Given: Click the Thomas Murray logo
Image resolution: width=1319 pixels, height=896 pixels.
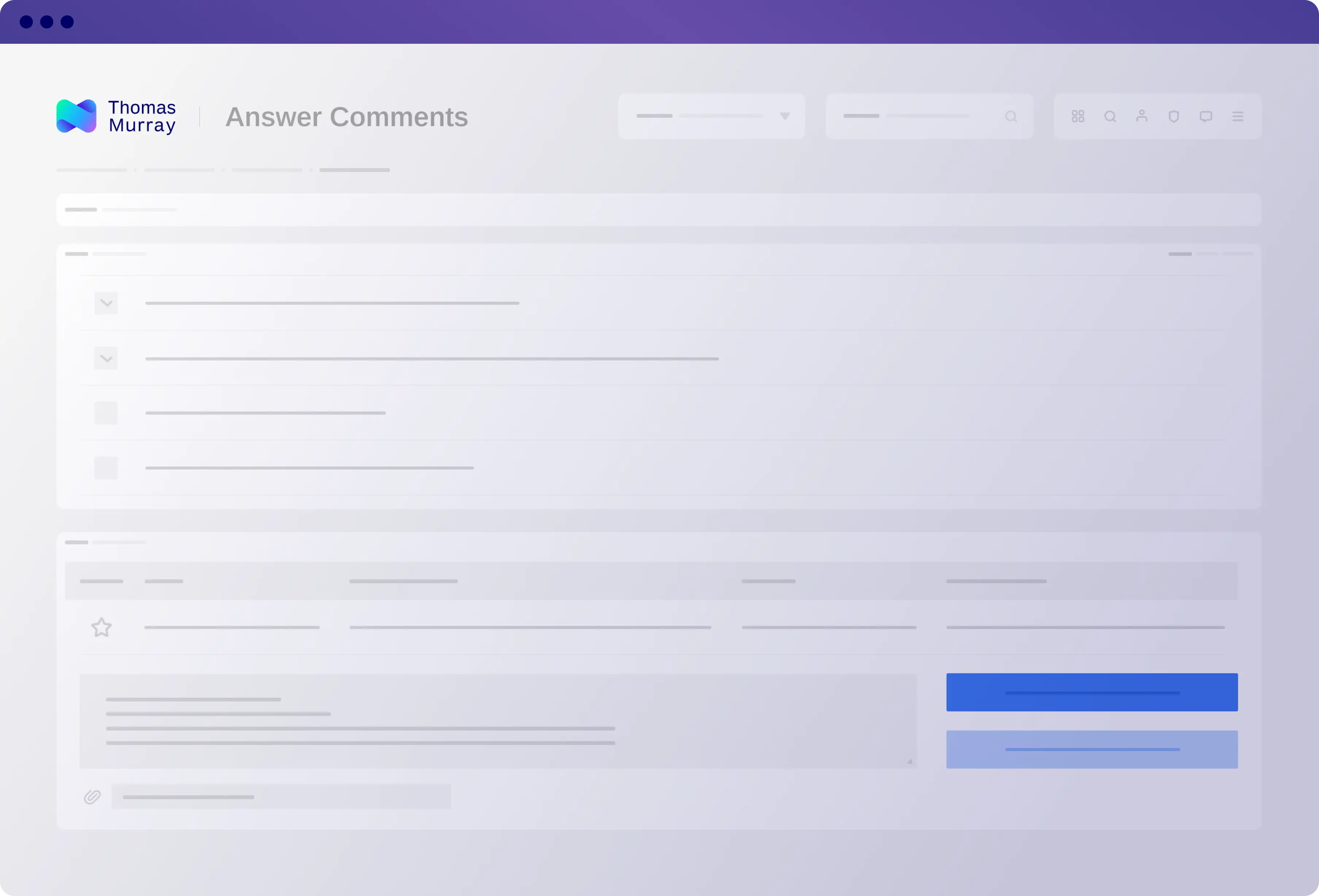Looking at the screenshot, I should 116,116.
